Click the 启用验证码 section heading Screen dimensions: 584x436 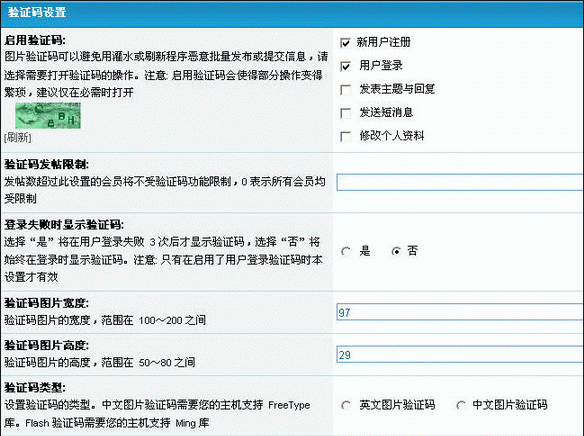pyautogui.click(x=35, y=40)
